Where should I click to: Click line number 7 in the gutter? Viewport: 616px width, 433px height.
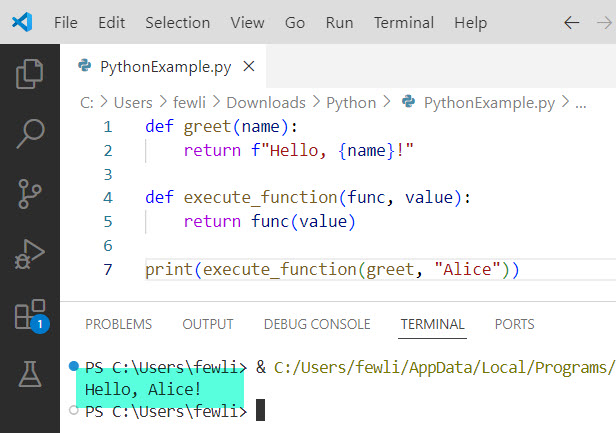108,270
